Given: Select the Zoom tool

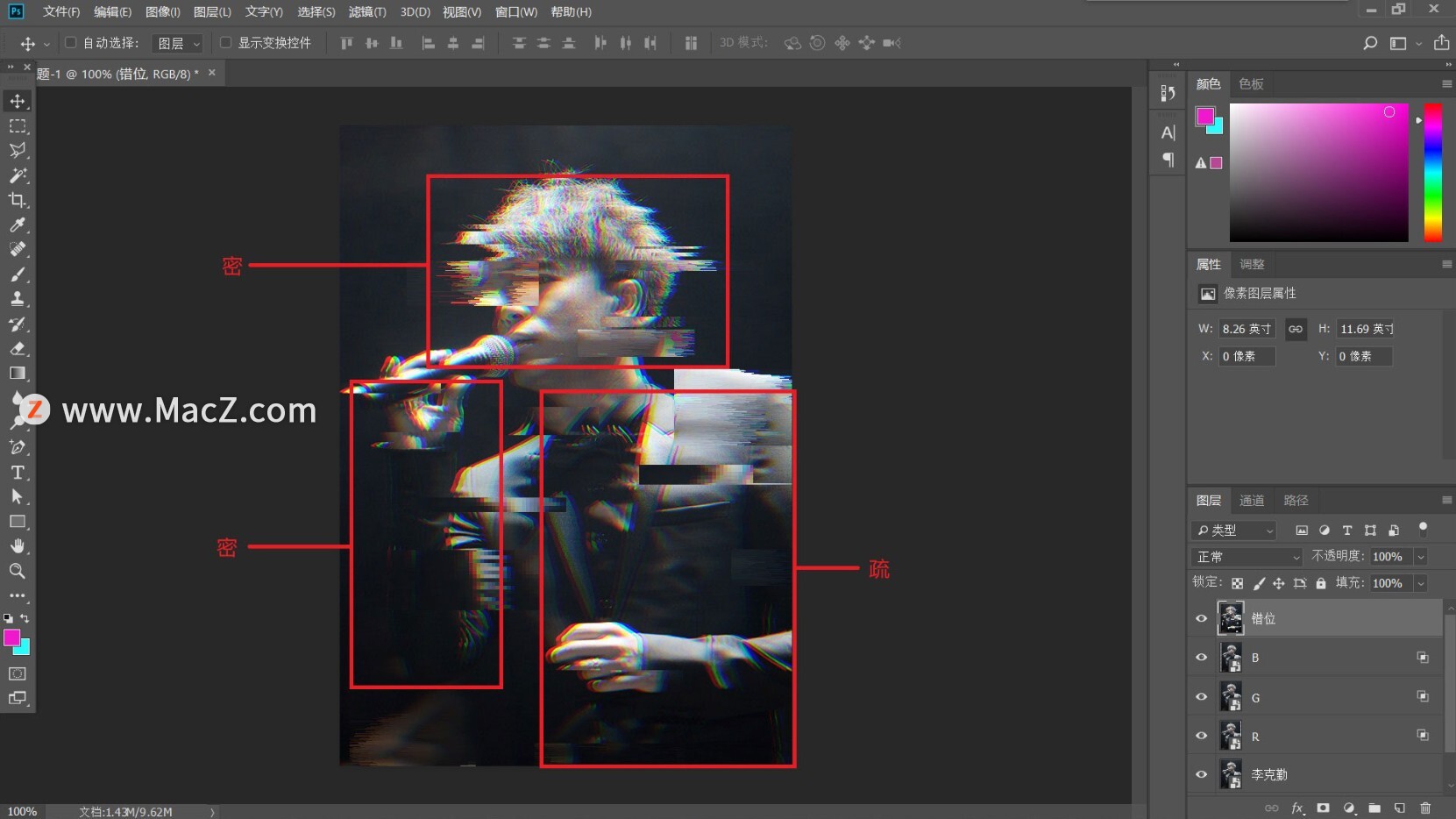Looking at the screenshot, I should [18, 571].
